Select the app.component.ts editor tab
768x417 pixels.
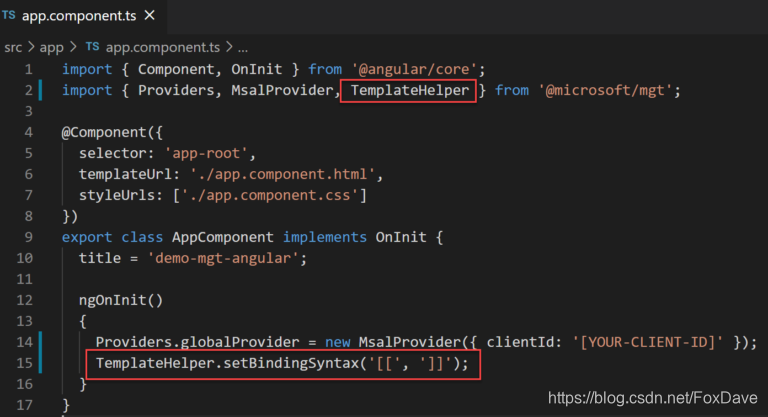tap(83, 16)
